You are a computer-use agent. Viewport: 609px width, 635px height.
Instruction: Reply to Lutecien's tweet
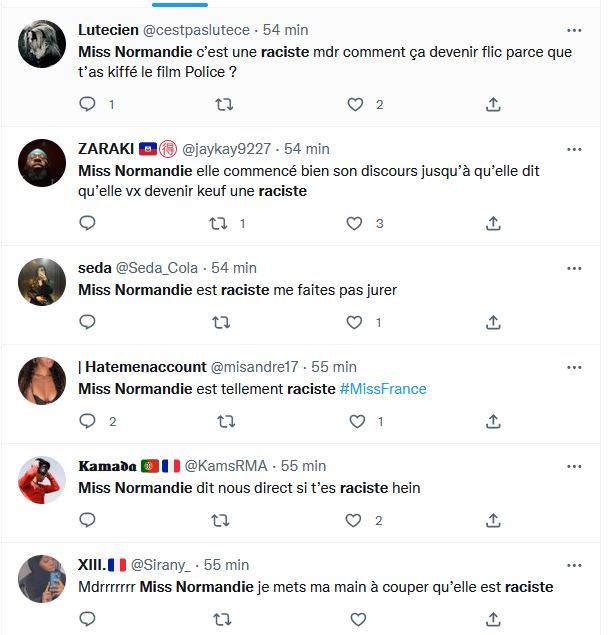coord(87,104)
